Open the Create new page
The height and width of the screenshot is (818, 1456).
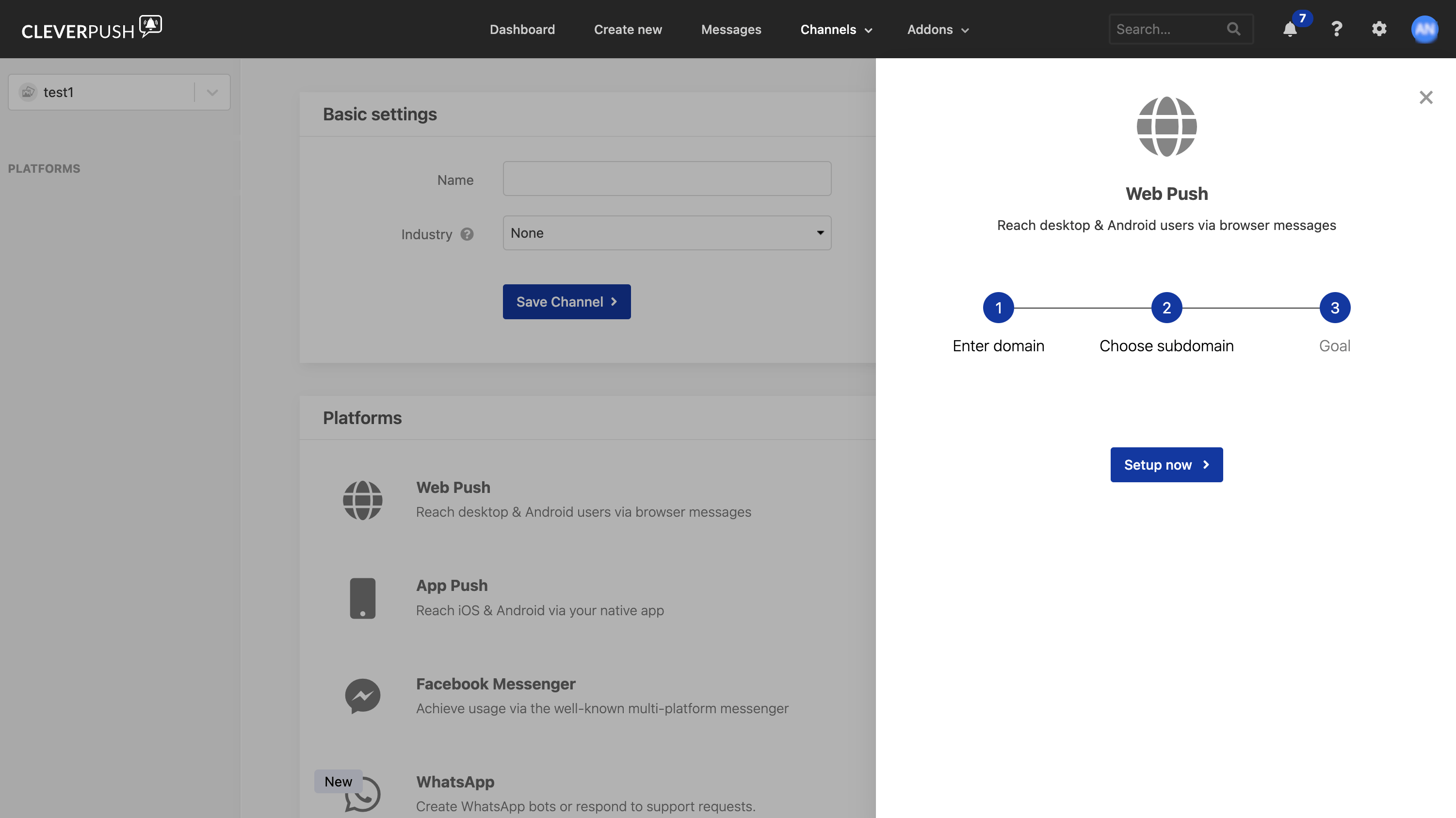628,30
